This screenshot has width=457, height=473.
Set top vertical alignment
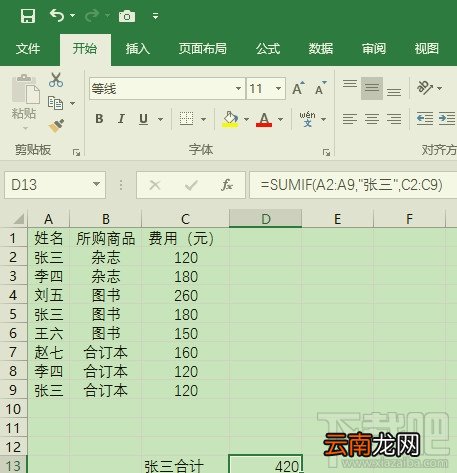click(x=350, y=83)
